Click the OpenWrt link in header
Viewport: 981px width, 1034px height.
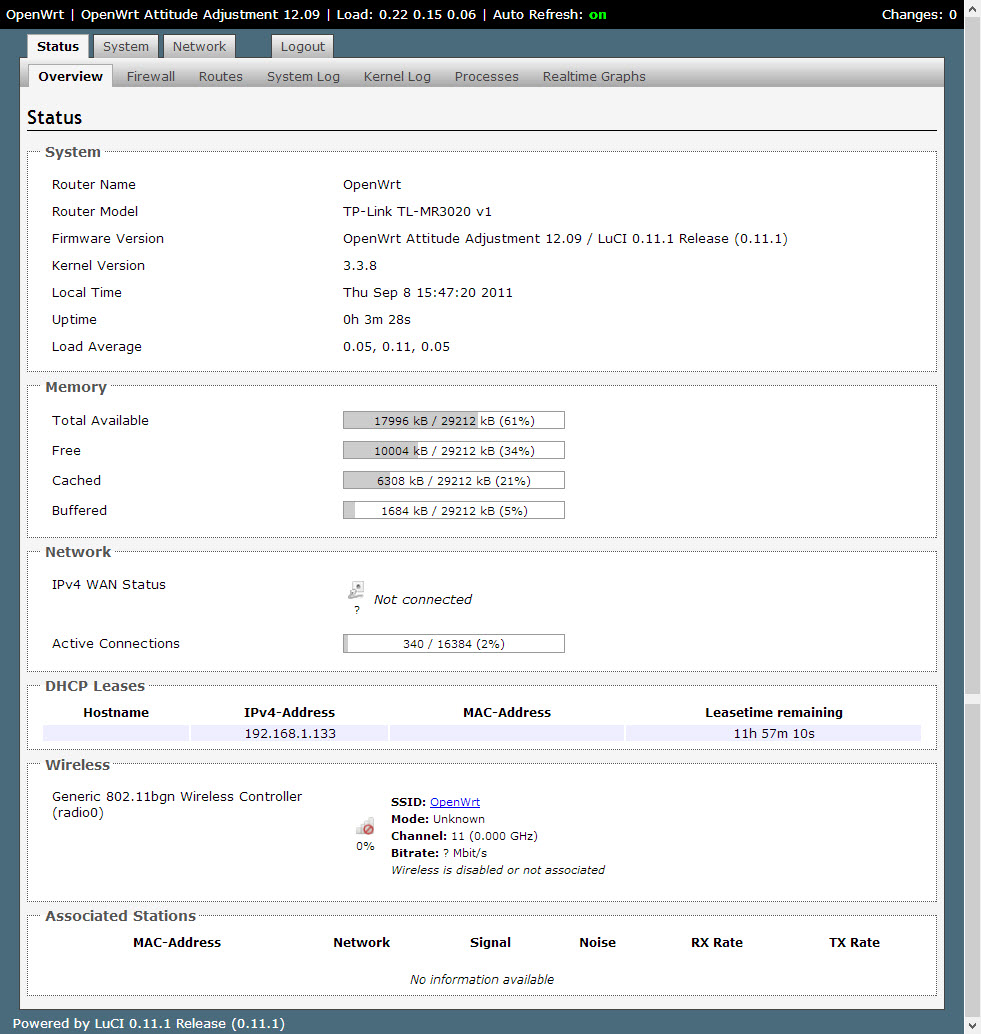35,15
